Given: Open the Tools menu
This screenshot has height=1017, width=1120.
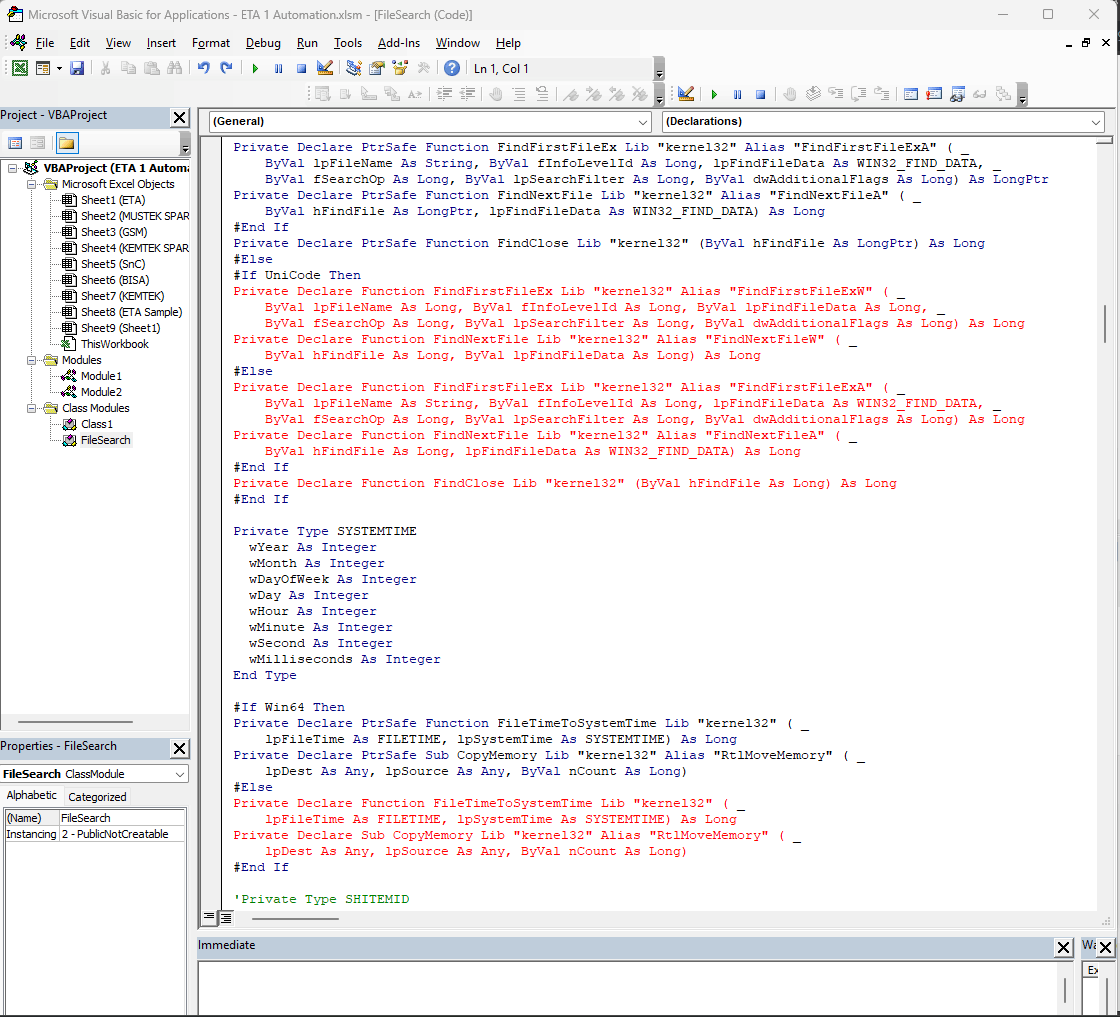Looking at the screenshot, I should click(347, 43).
